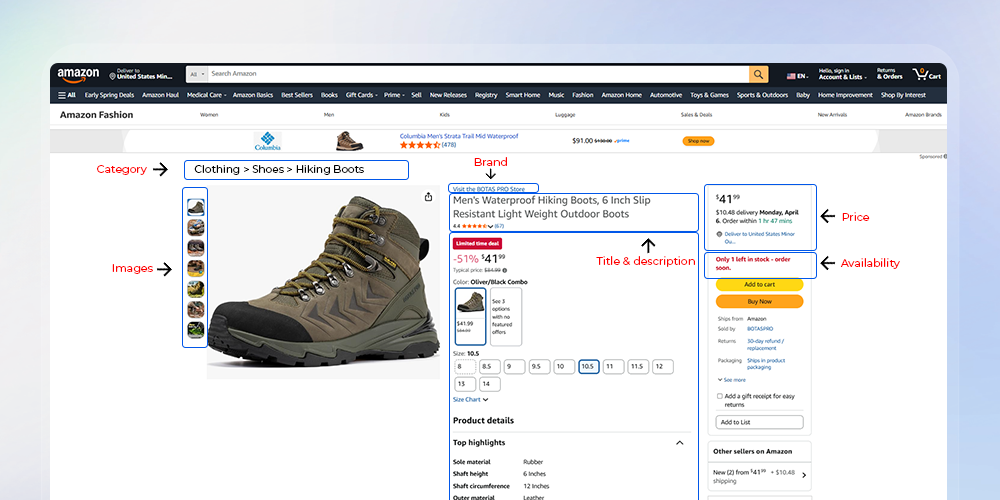Viewport: 1000px width, 500px height.
Task: Click the share icon above boot image
Action: 428,197
